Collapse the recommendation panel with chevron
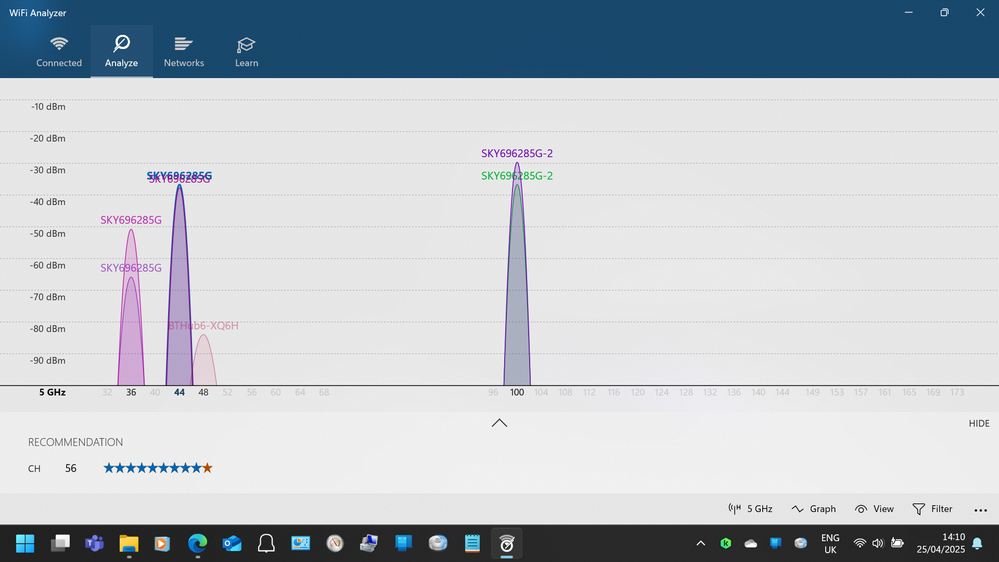 tap(499, 423)
